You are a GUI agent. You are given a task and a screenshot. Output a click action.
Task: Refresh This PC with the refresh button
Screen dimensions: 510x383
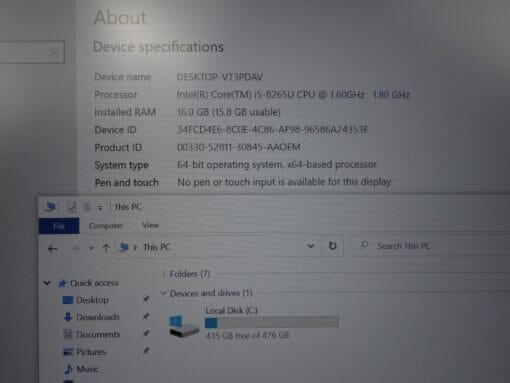[x=332, y=246]
